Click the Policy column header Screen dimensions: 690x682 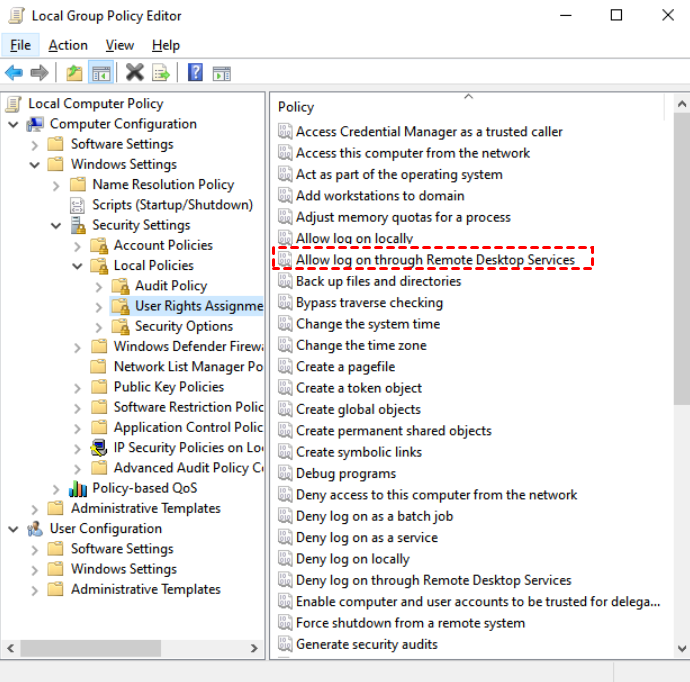click(x=296, y=107)
